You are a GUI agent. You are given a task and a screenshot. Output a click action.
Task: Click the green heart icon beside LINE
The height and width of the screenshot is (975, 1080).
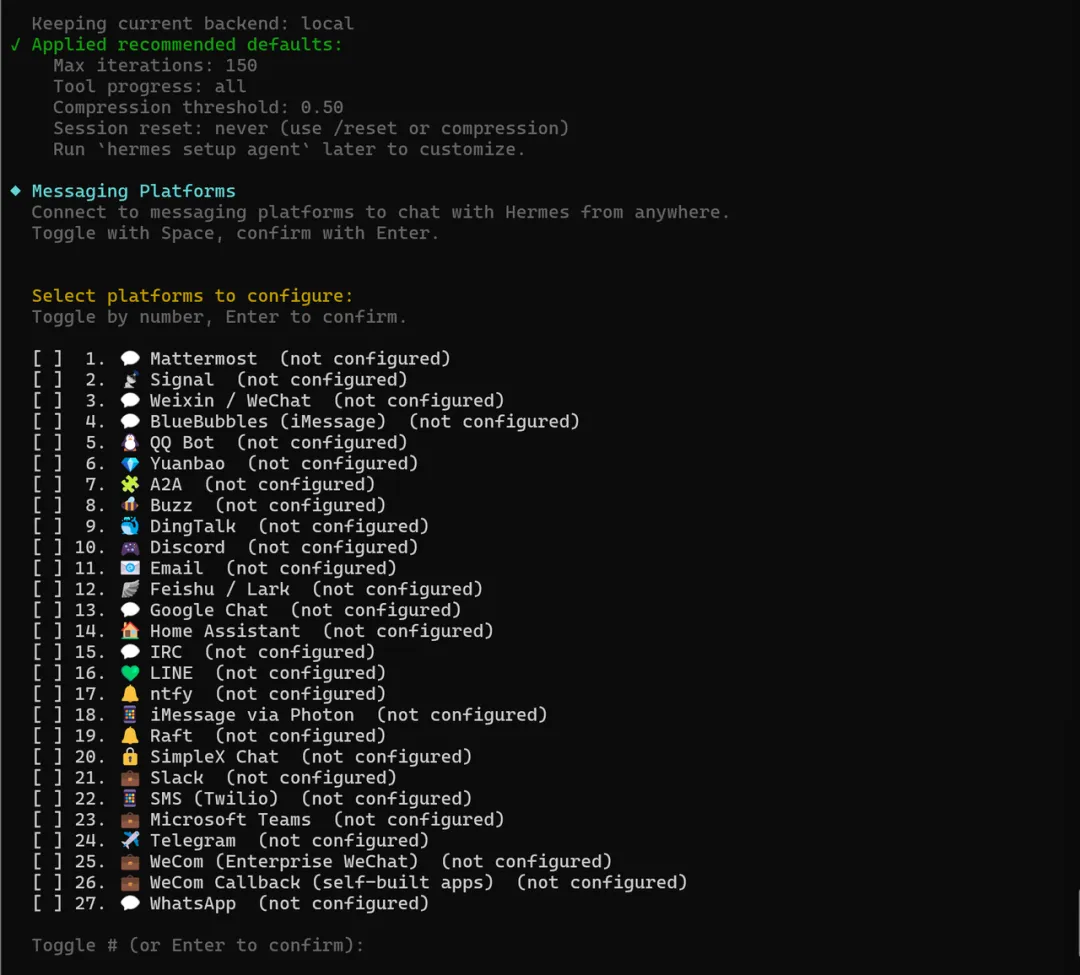click(129, 673)
